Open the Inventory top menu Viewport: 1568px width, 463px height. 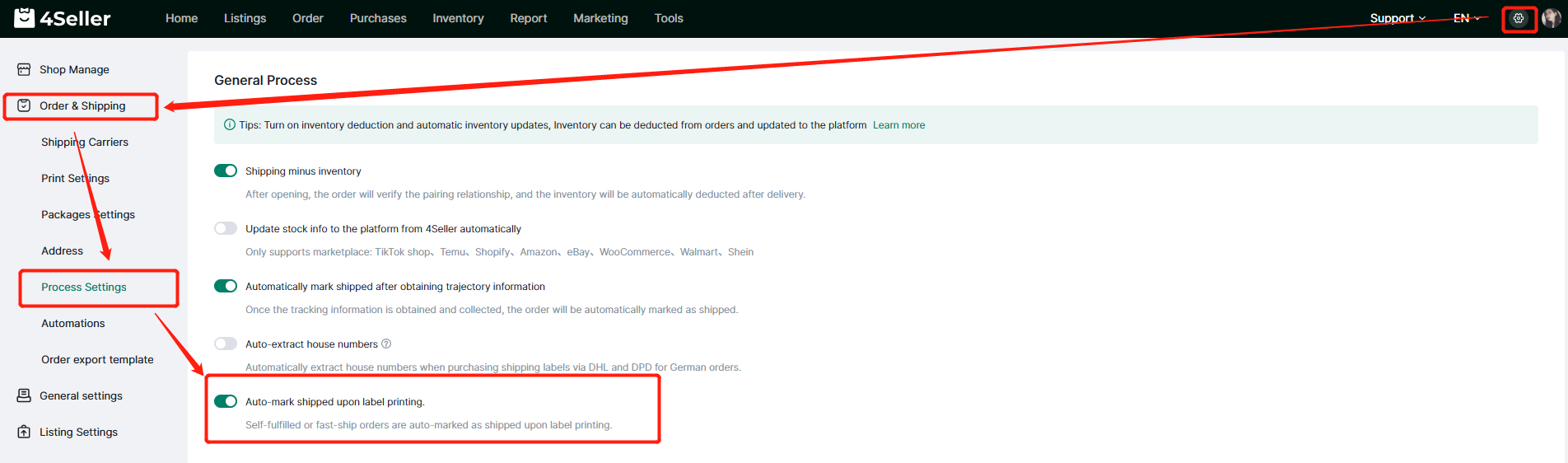click(x=458, y=18)
